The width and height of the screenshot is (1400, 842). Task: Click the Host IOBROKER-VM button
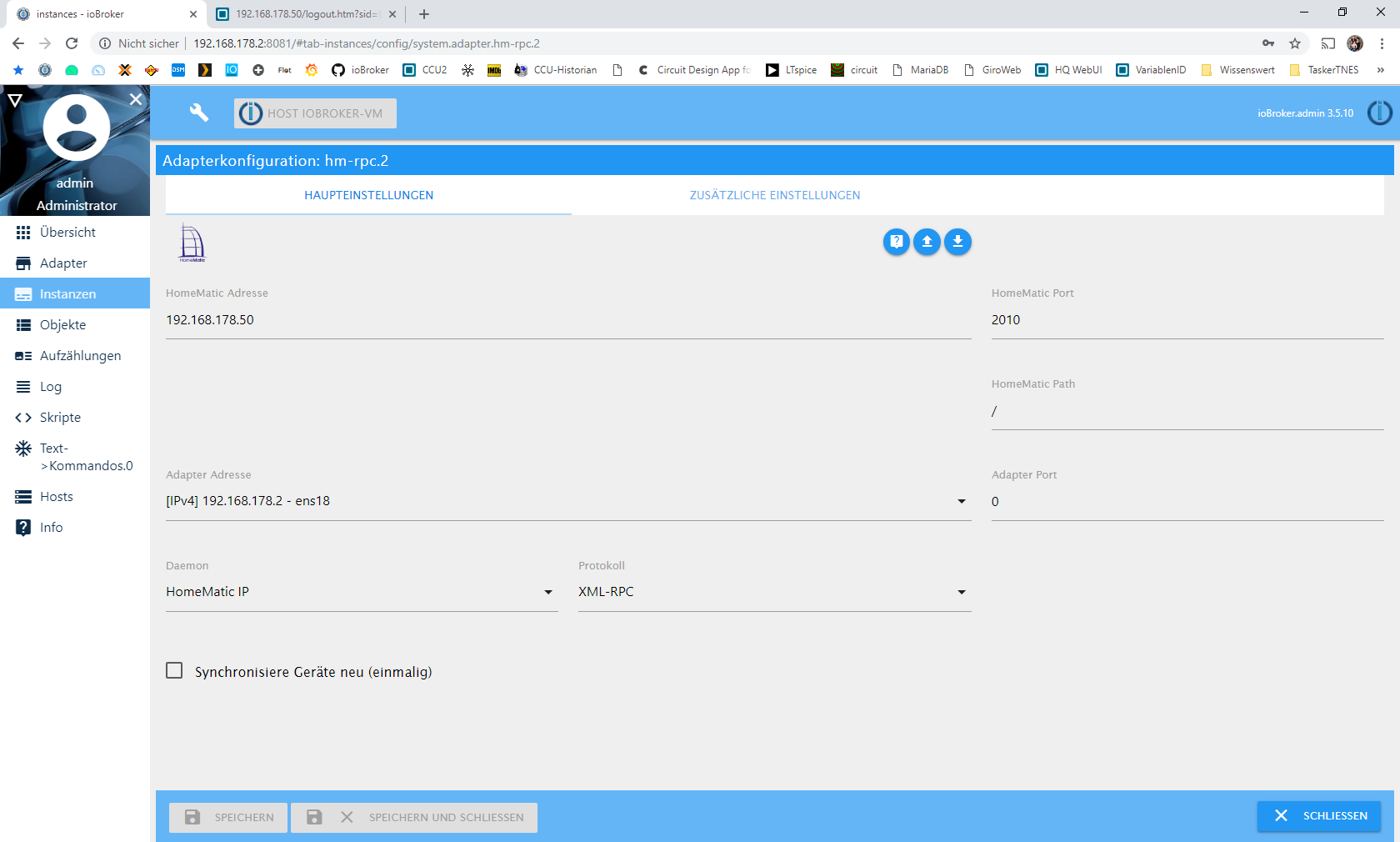point(315,113)
